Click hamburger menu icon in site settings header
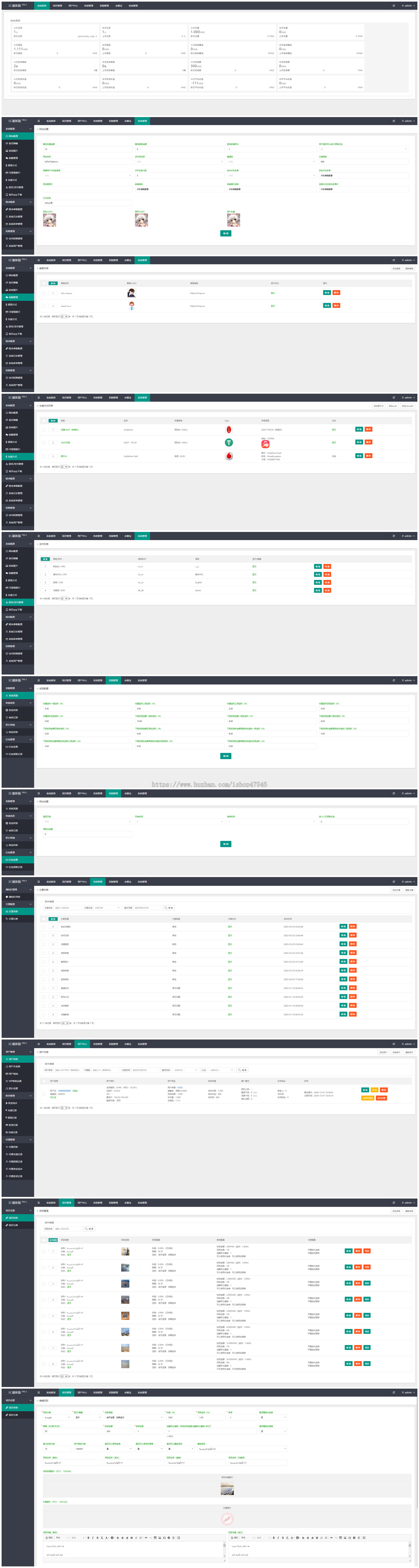Viewport: 419px width, 1568px height. (x=39, y=121)
